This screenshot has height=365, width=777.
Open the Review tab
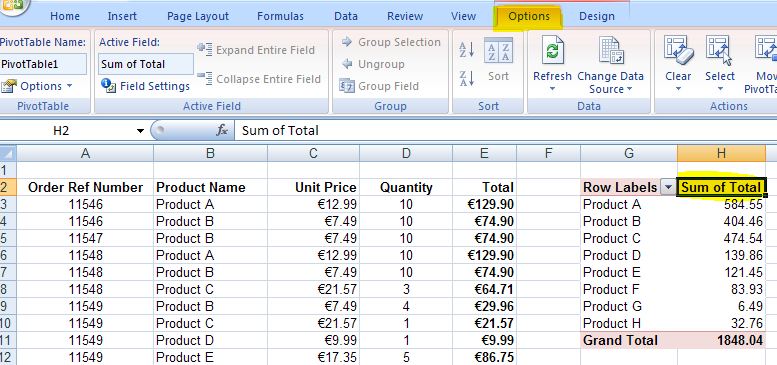pos(405,16)
